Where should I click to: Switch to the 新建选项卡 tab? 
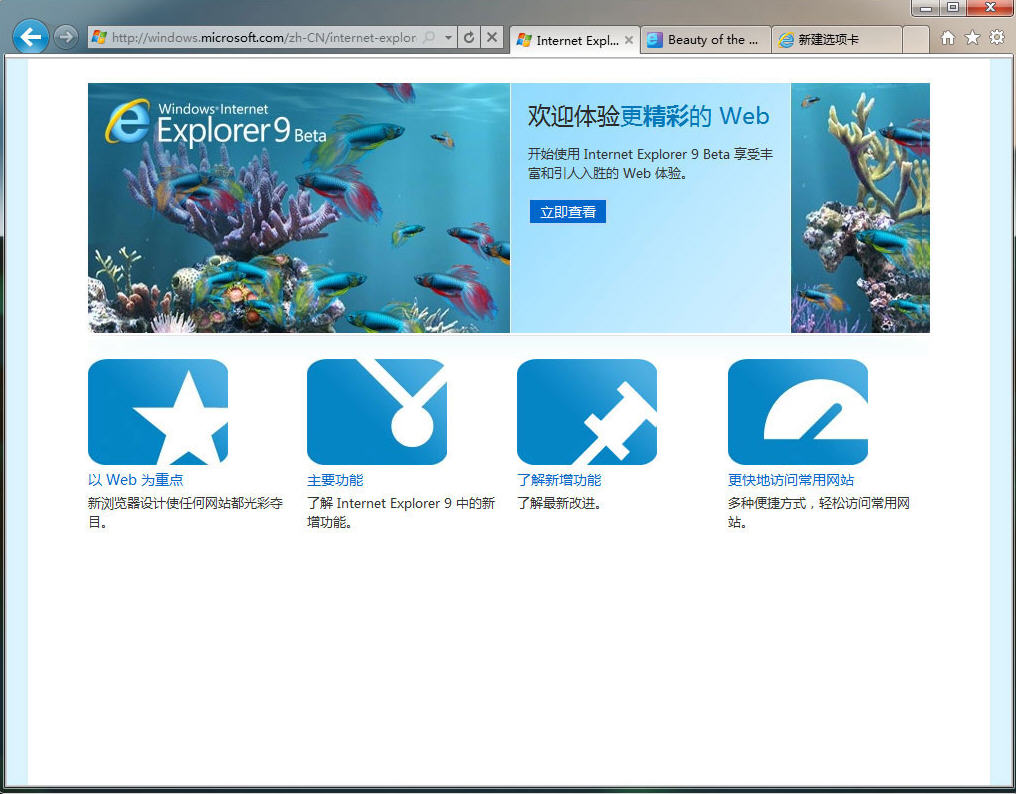click(836, 40)
